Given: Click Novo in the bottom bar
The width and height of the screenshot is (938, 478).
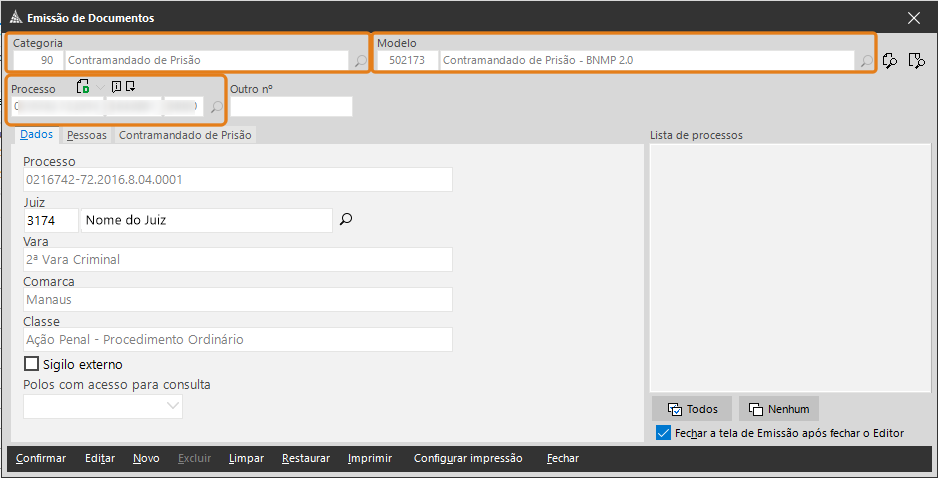Looking at the screenshot, I should pos(147,458).
